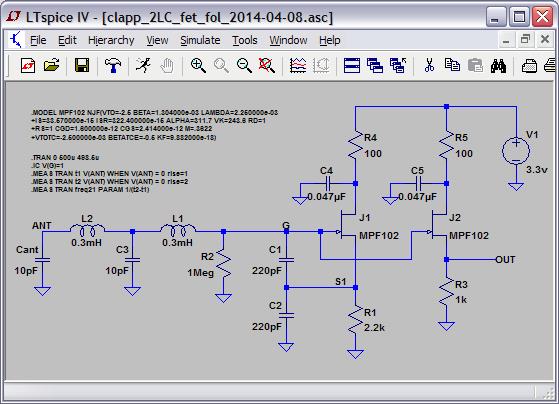
Task: Click the L2 inductor symbol
Action: tap(87, 230)
